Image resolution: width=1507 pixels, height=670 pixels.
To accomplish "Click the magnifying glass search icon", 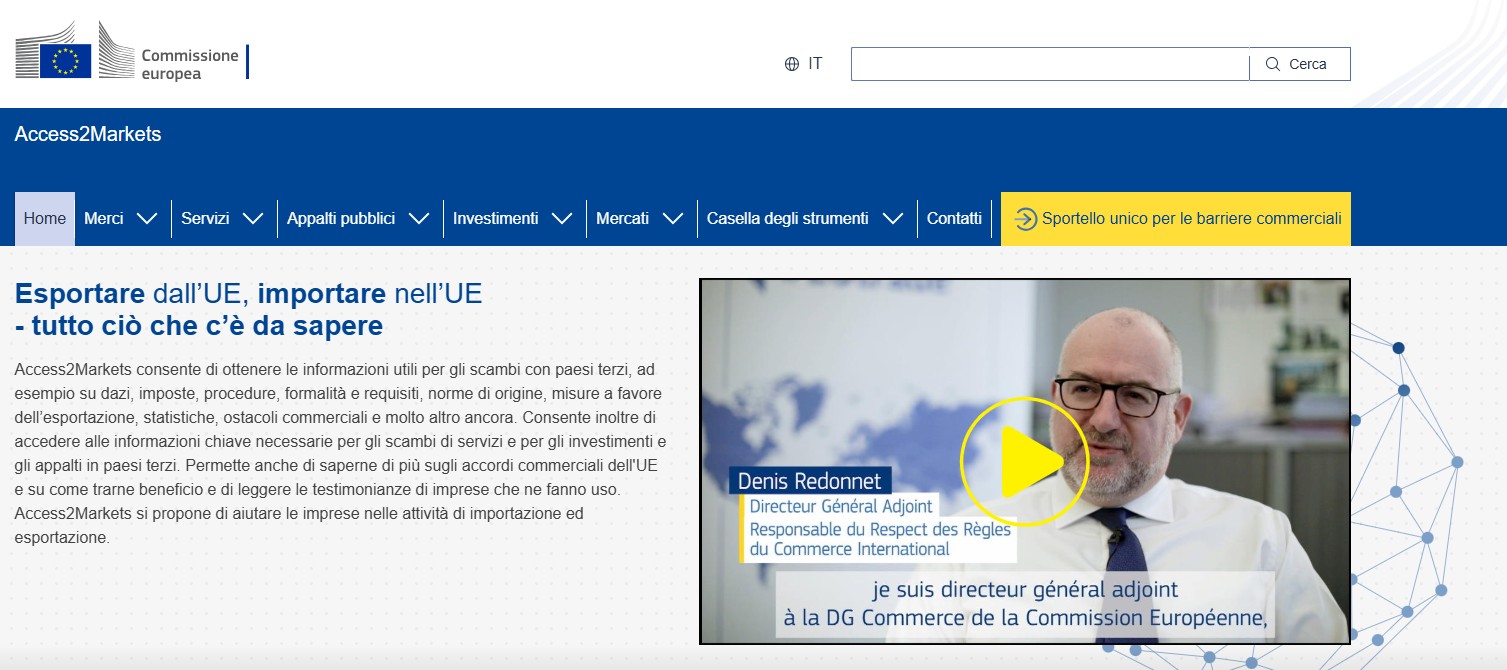I will pos(1273,64).
